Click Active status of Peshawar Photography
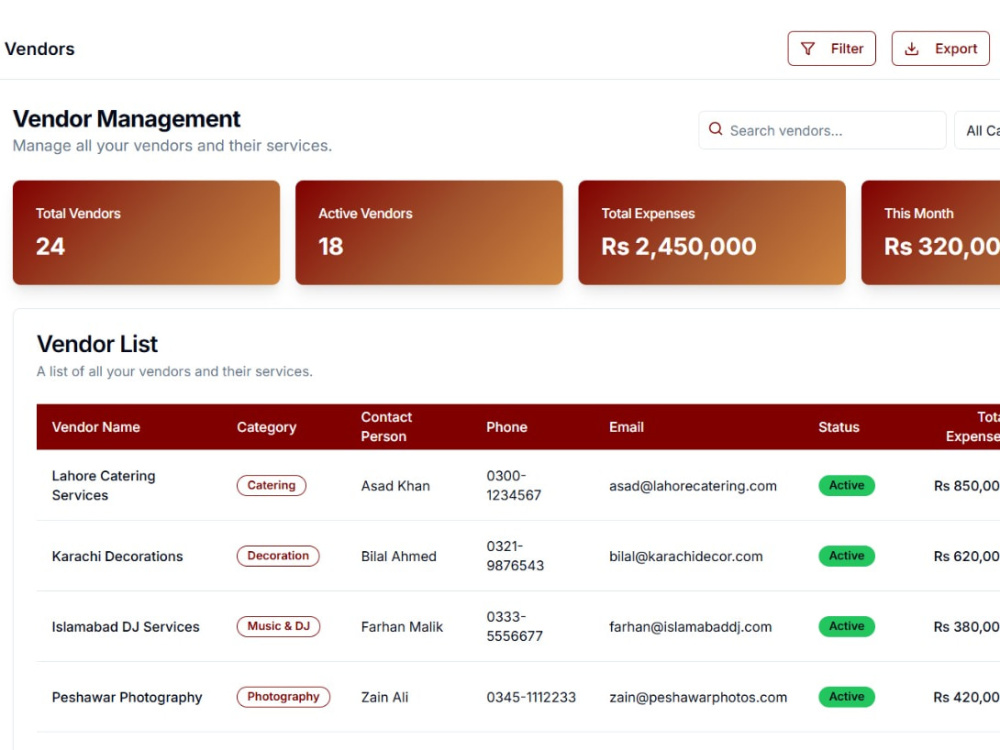The width and height of the screenshot is (1000, 750). (846, 697)
